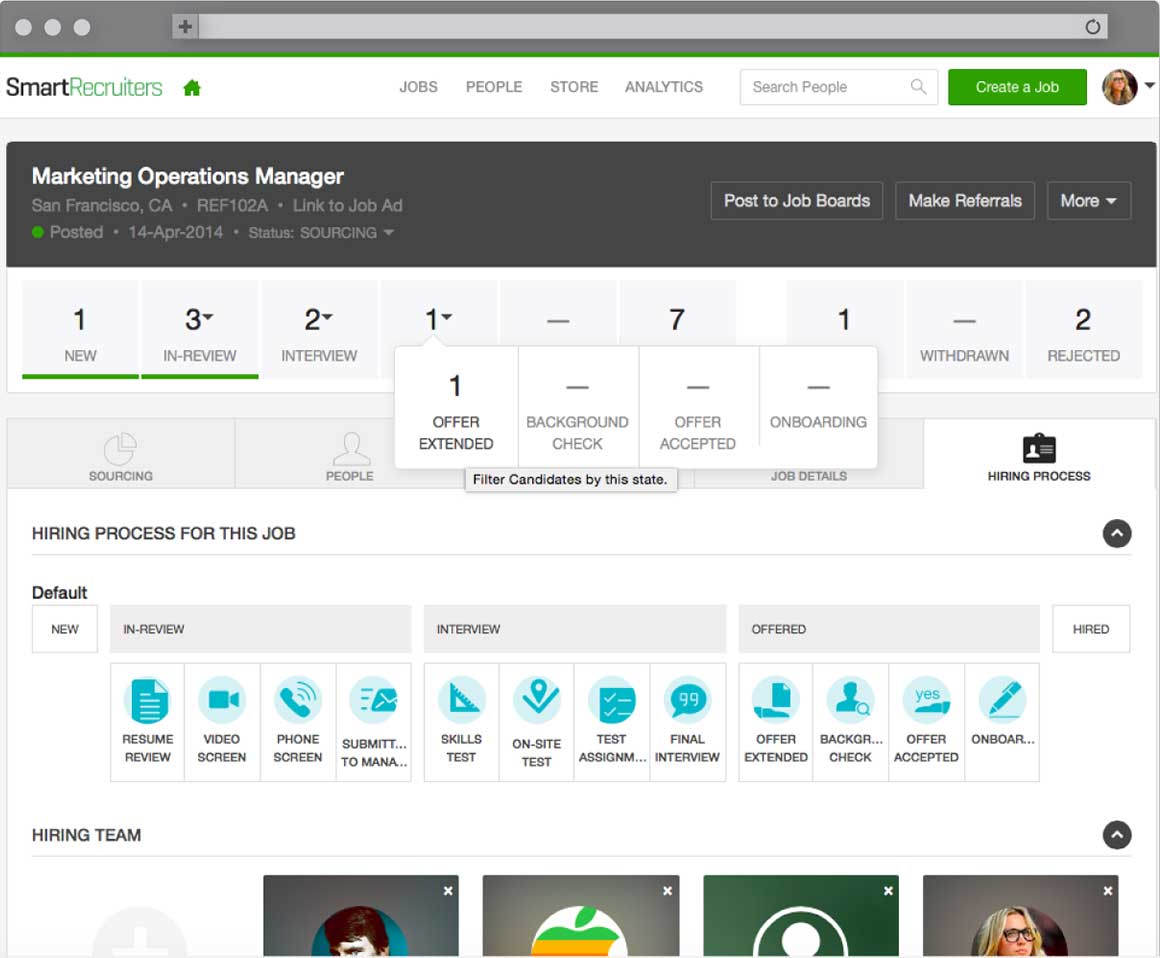Filter by Background Check in popup

point(578,407)
